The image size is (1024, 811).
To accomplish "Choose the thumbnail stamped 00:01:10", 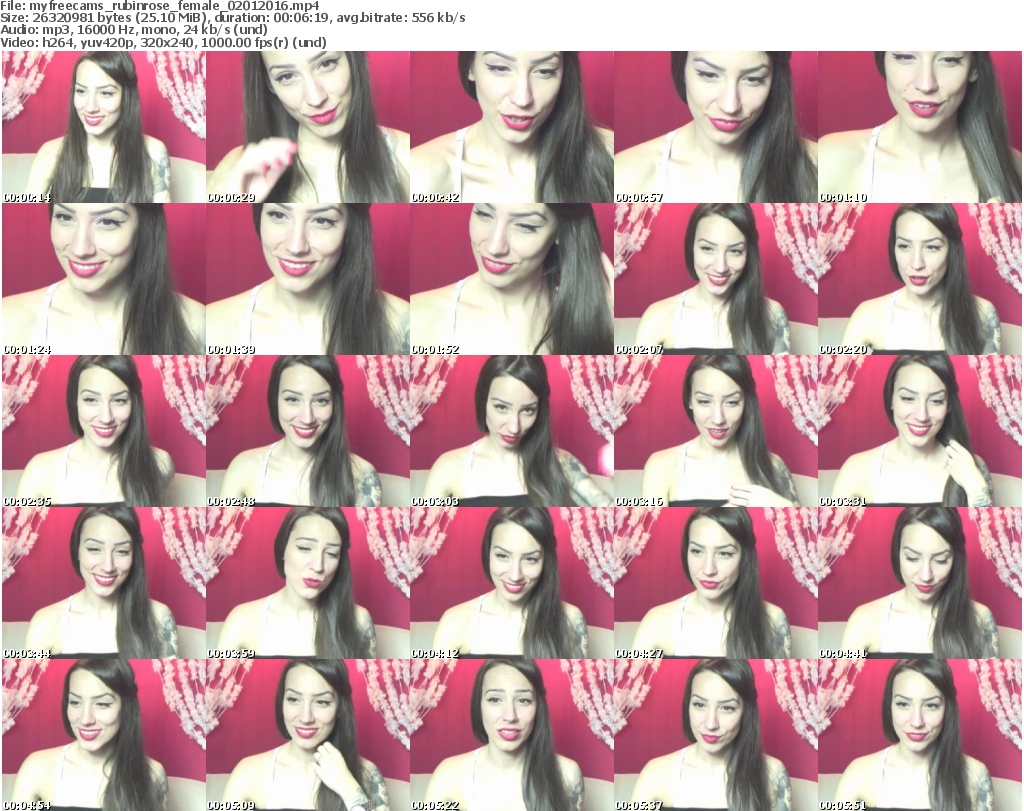I will click(920, 127).
